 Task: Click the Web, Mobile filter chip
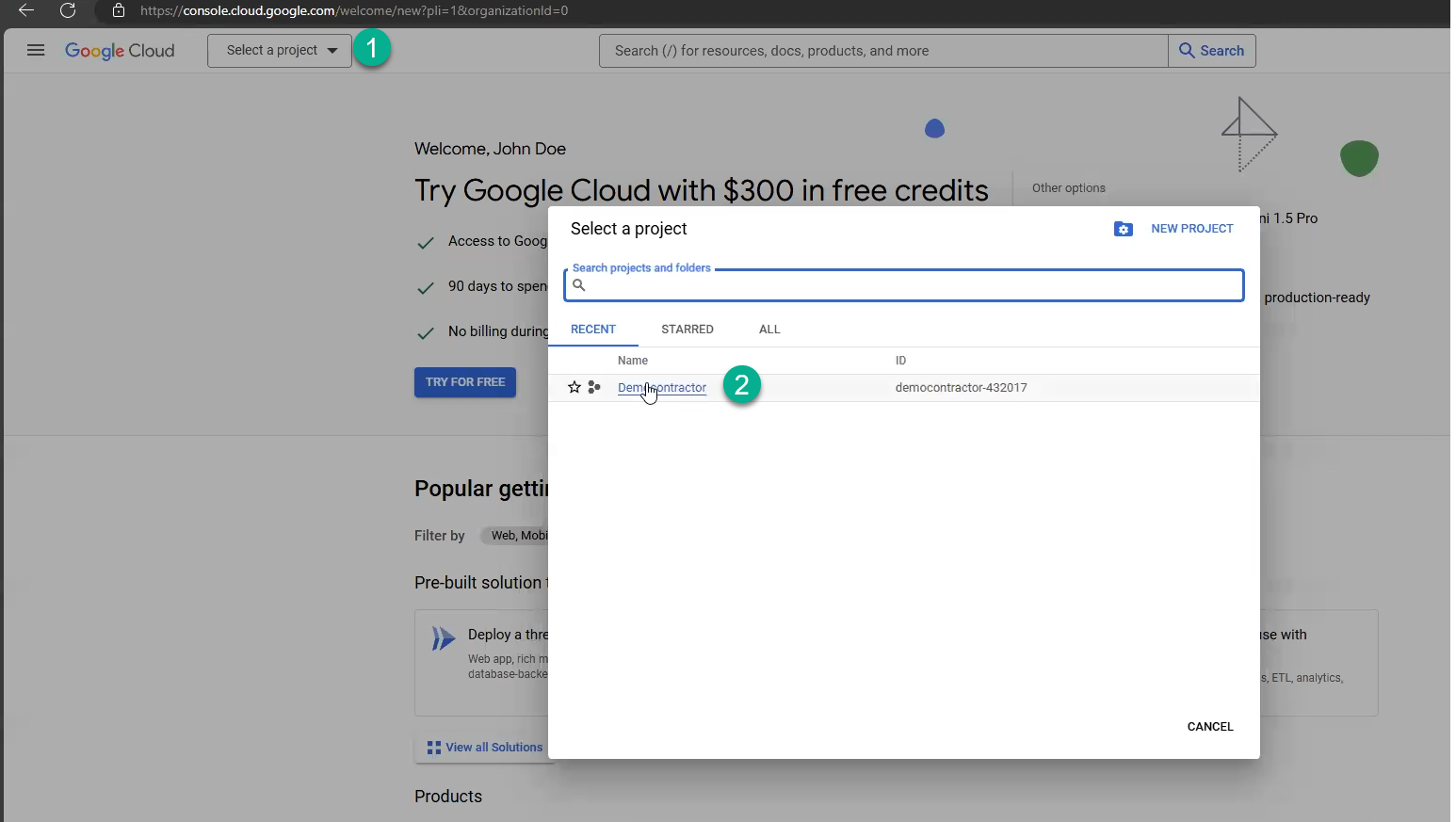[x=515, y=536]
